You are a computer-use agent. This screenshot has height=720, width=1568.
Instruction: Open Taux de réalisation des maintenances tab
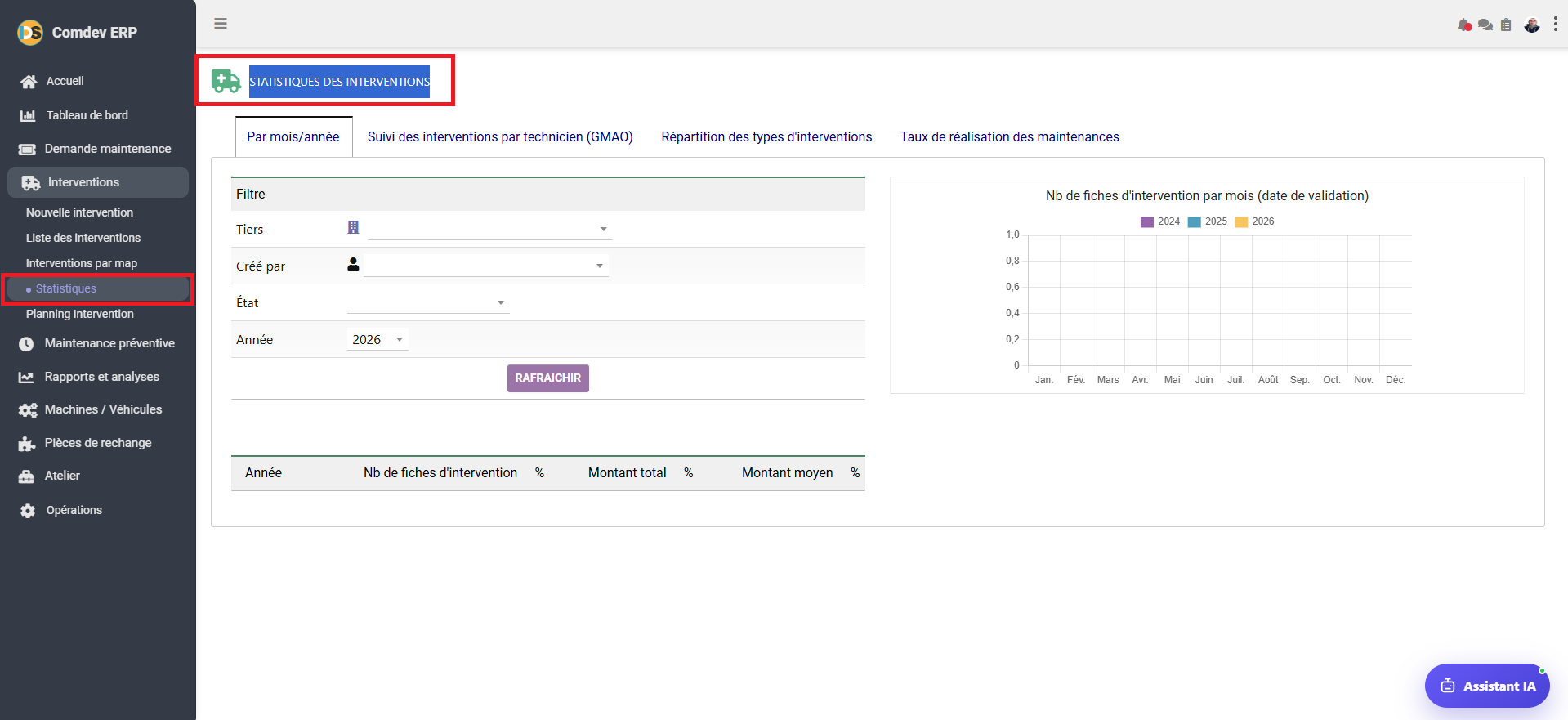1010,136
